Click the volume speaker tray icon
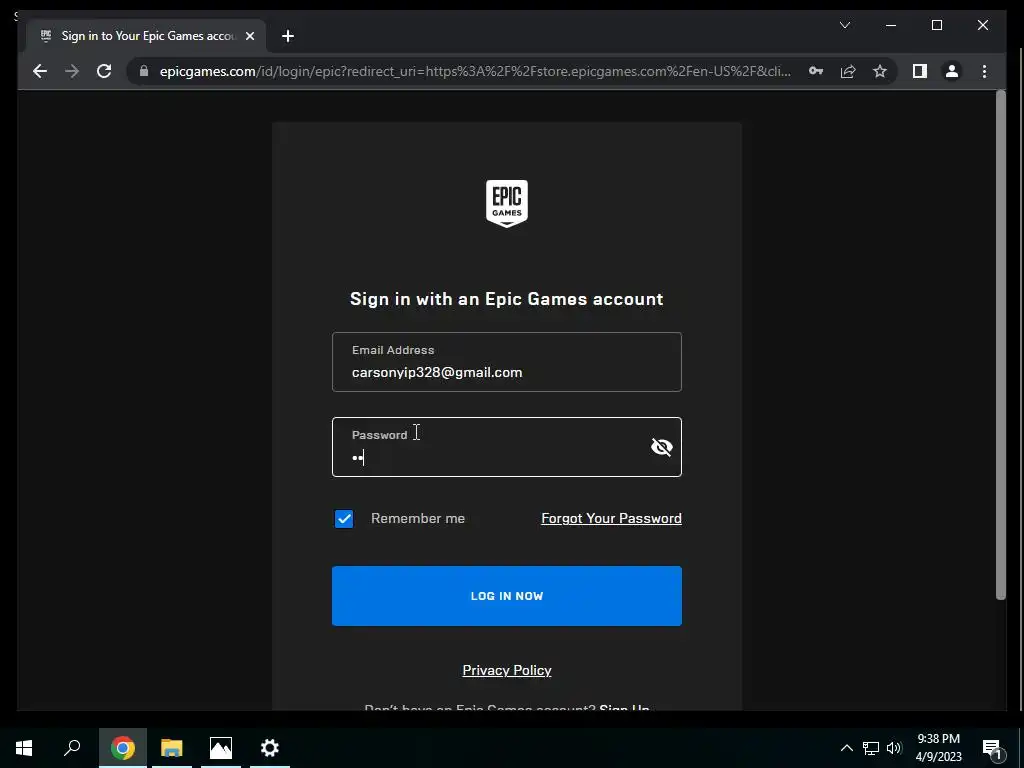This screenshot has height=768, width=1024. (x=894, y=748)
